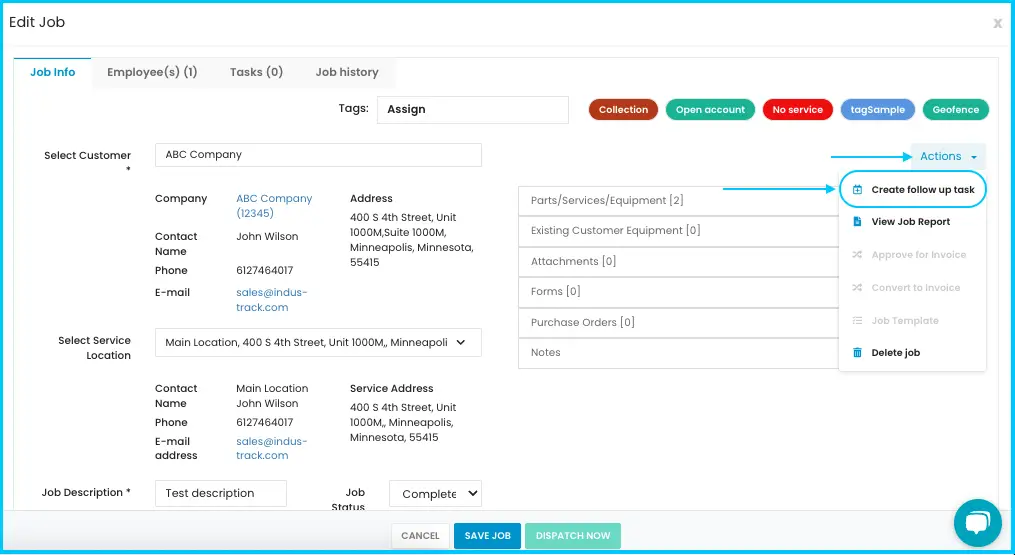Expand the Notes section
Image resolution: width=1015 pixels, height=555 pixels.
coord(678,353)
